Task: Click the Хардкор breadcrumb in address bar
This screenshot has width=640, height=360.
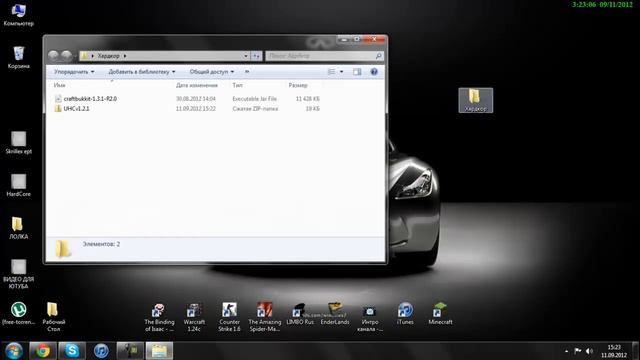Action: tap(109, 56)
